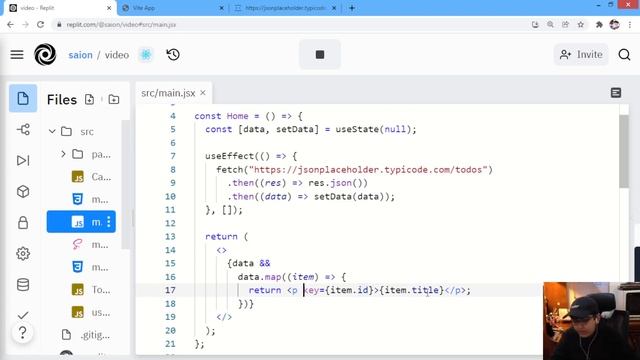
Task: Open the Debugger sidebar icon
Action: click(x=23, y=160)
